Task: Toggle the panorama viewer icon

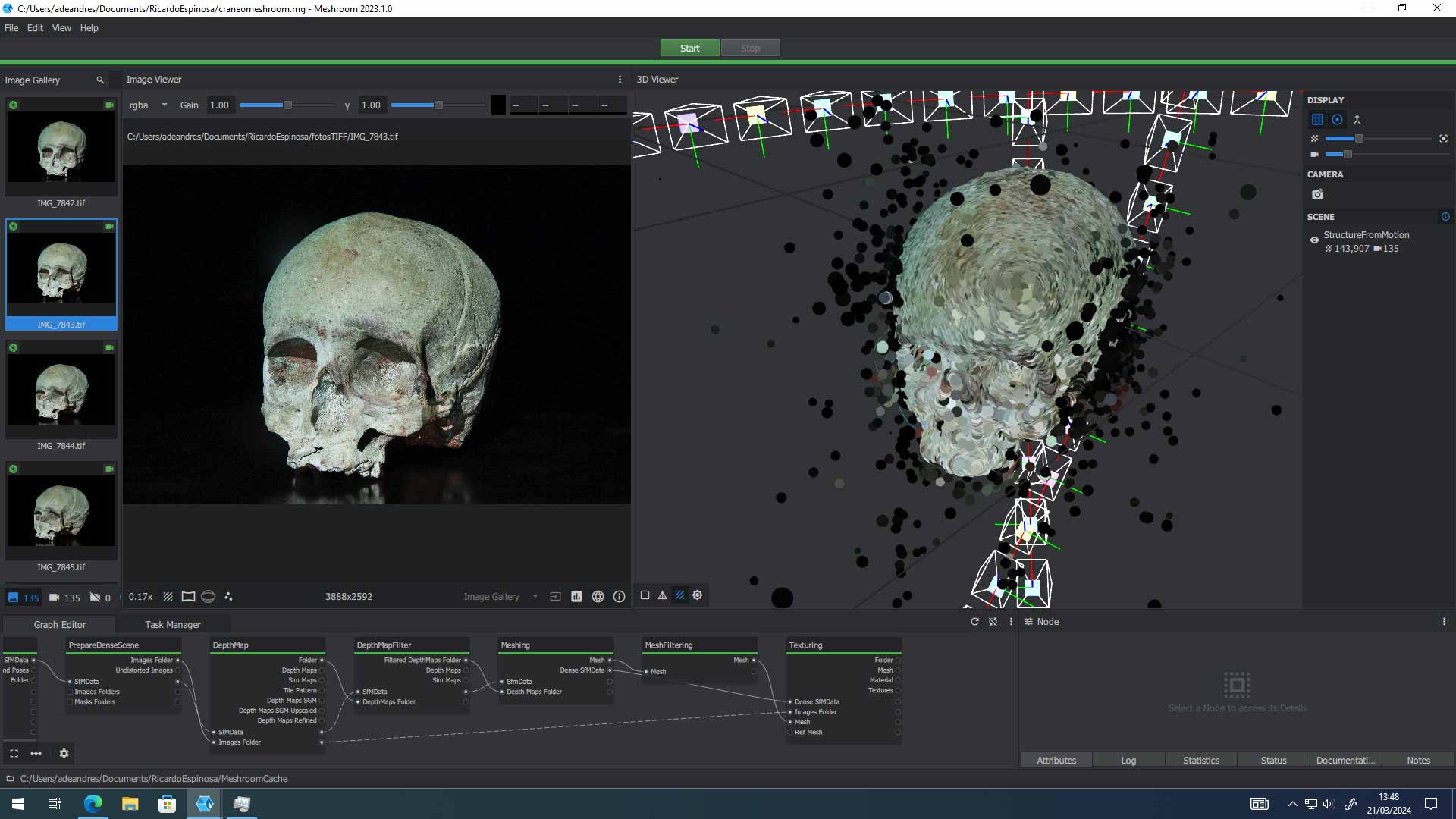Action: point(208,597)
